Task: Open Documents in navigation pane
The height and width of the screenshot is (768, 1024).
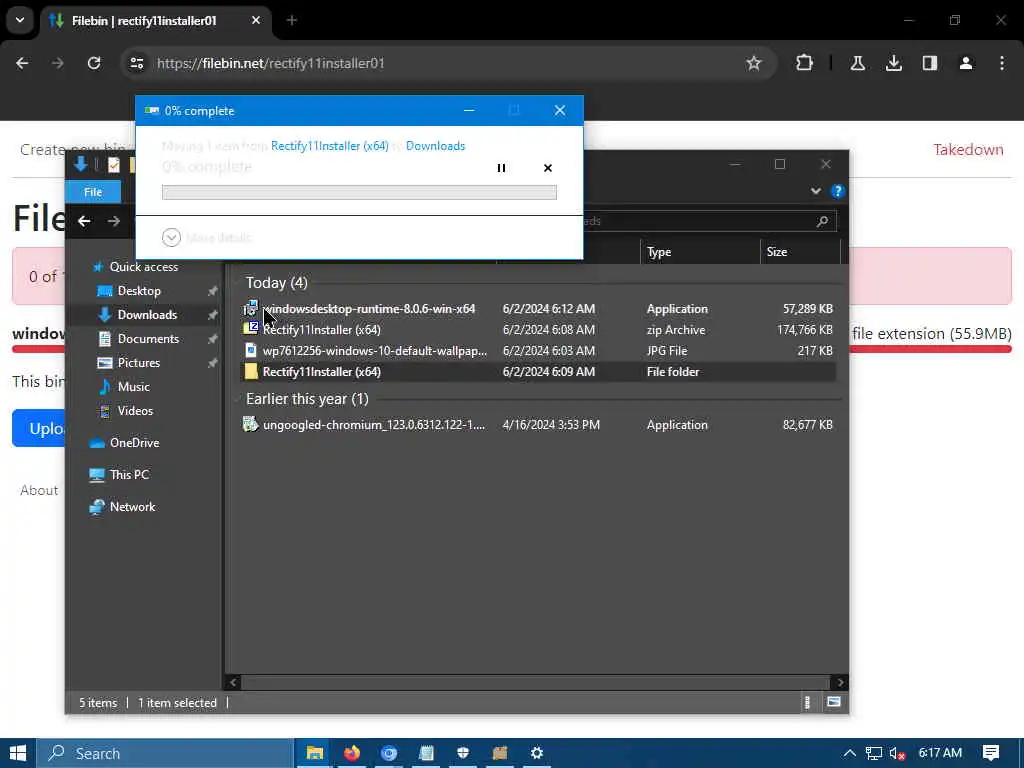Action: 148,339
